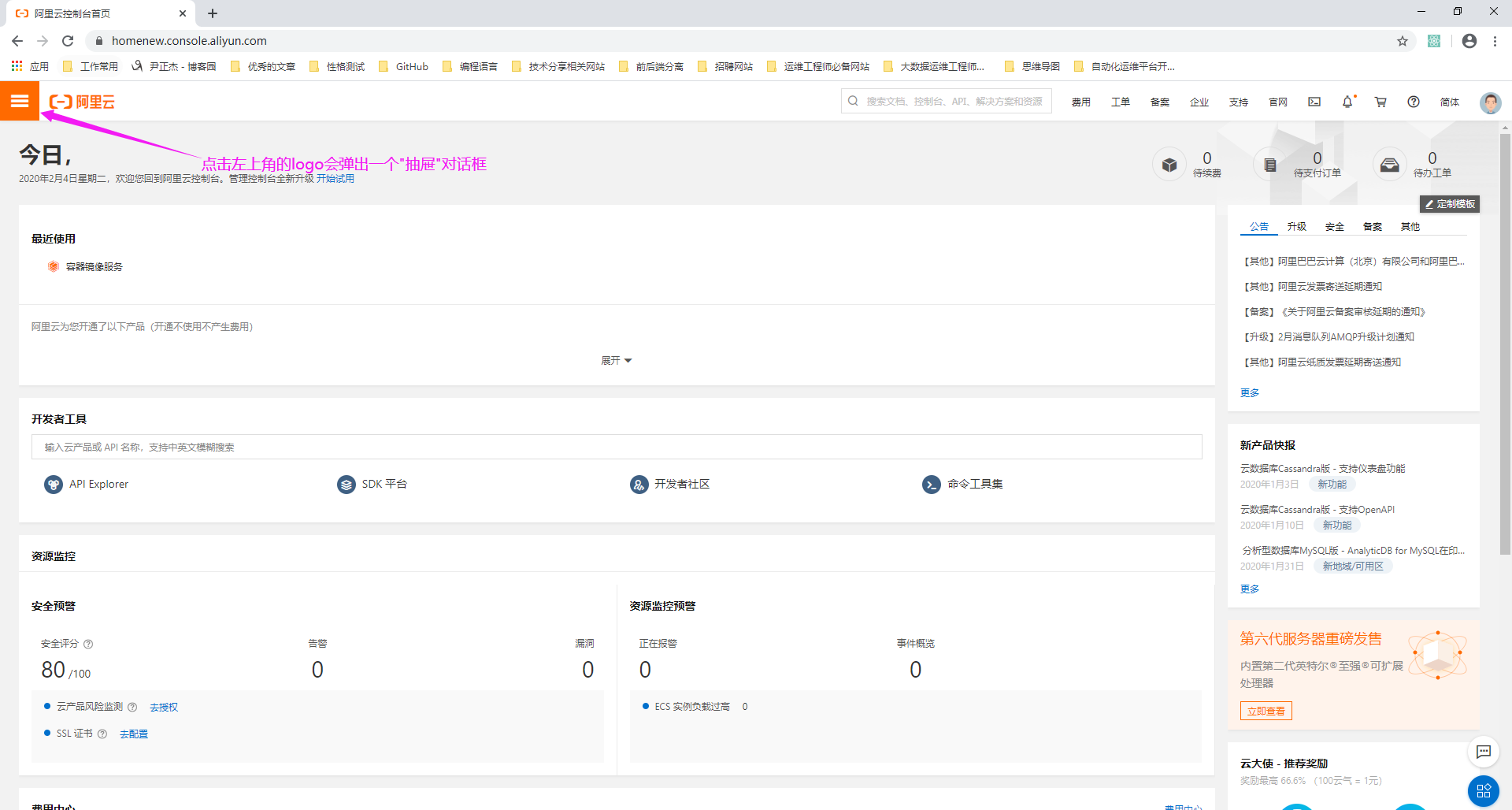
Task: Open the 工单 top menu
Action: 1121,102
